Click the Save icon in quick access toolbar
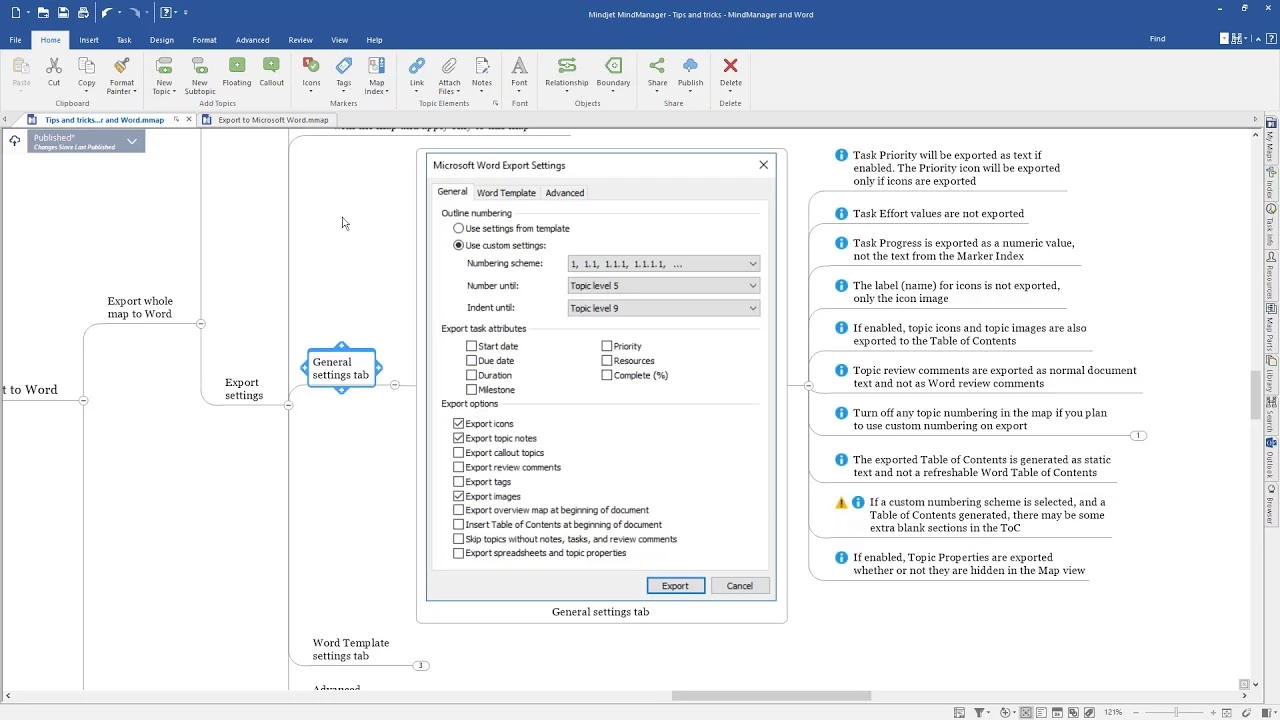 coord(63,13)
